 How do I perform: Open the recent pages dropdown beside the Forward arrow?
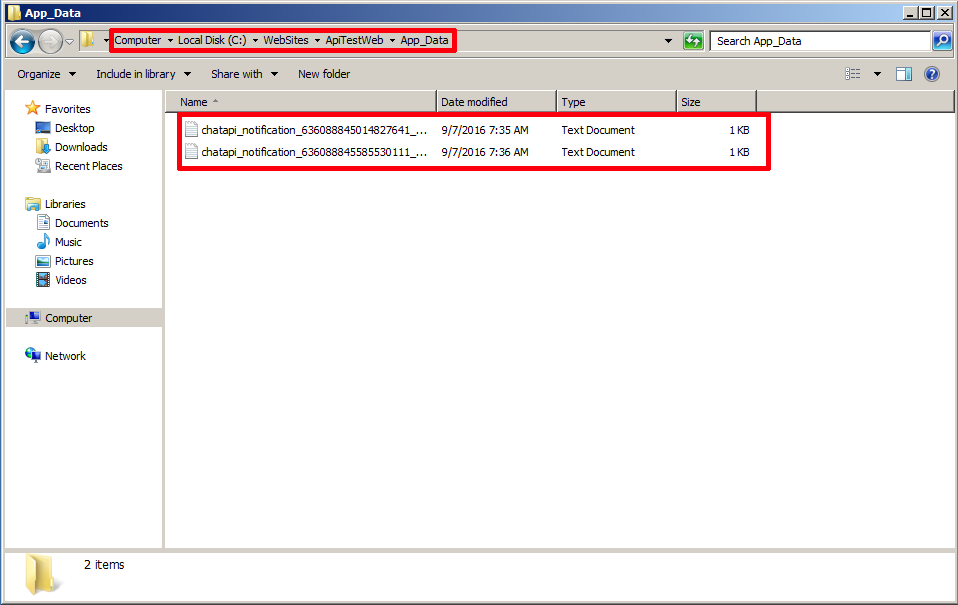coord(69,42)
